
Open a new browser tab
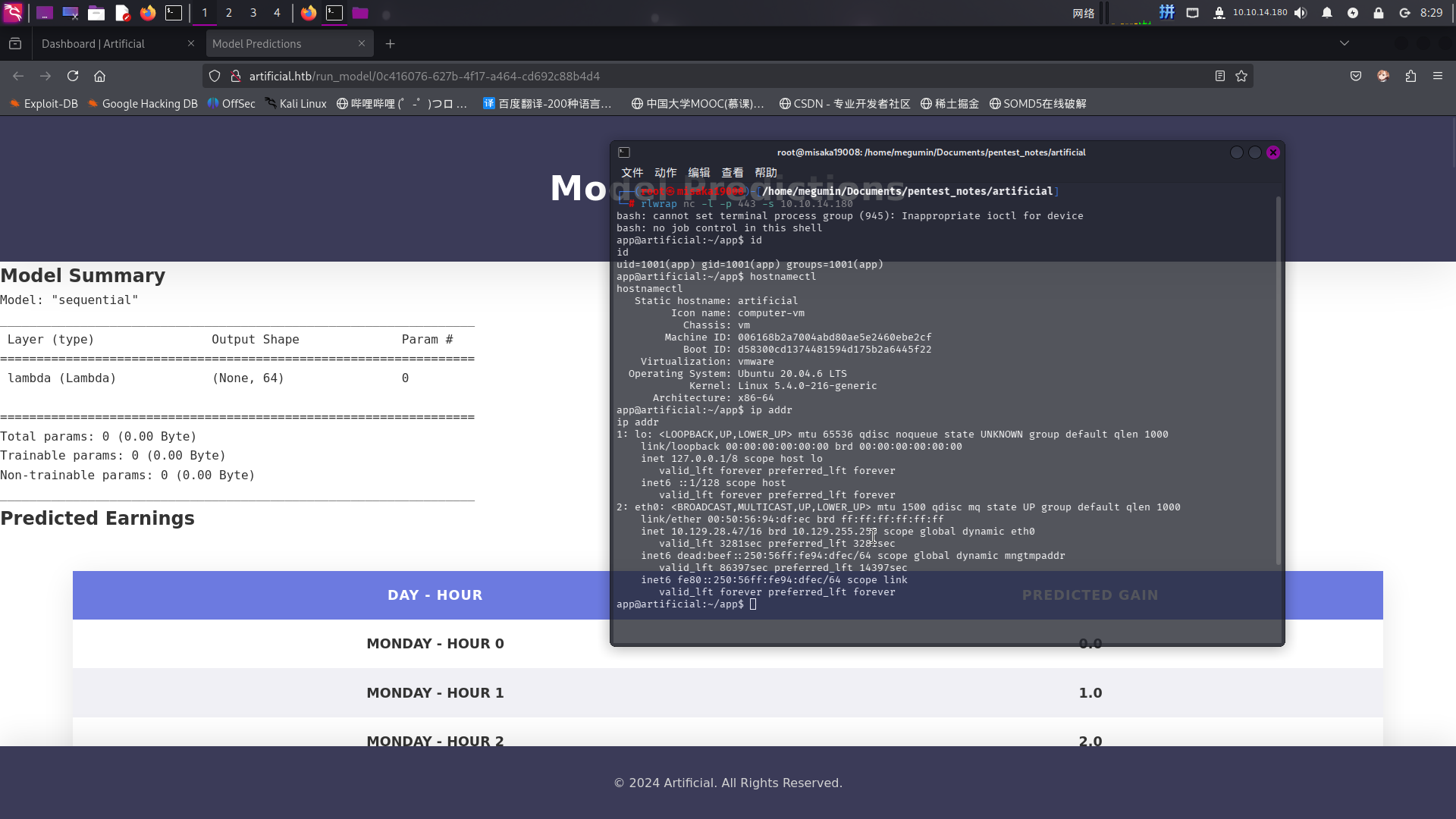coord(390,44)
